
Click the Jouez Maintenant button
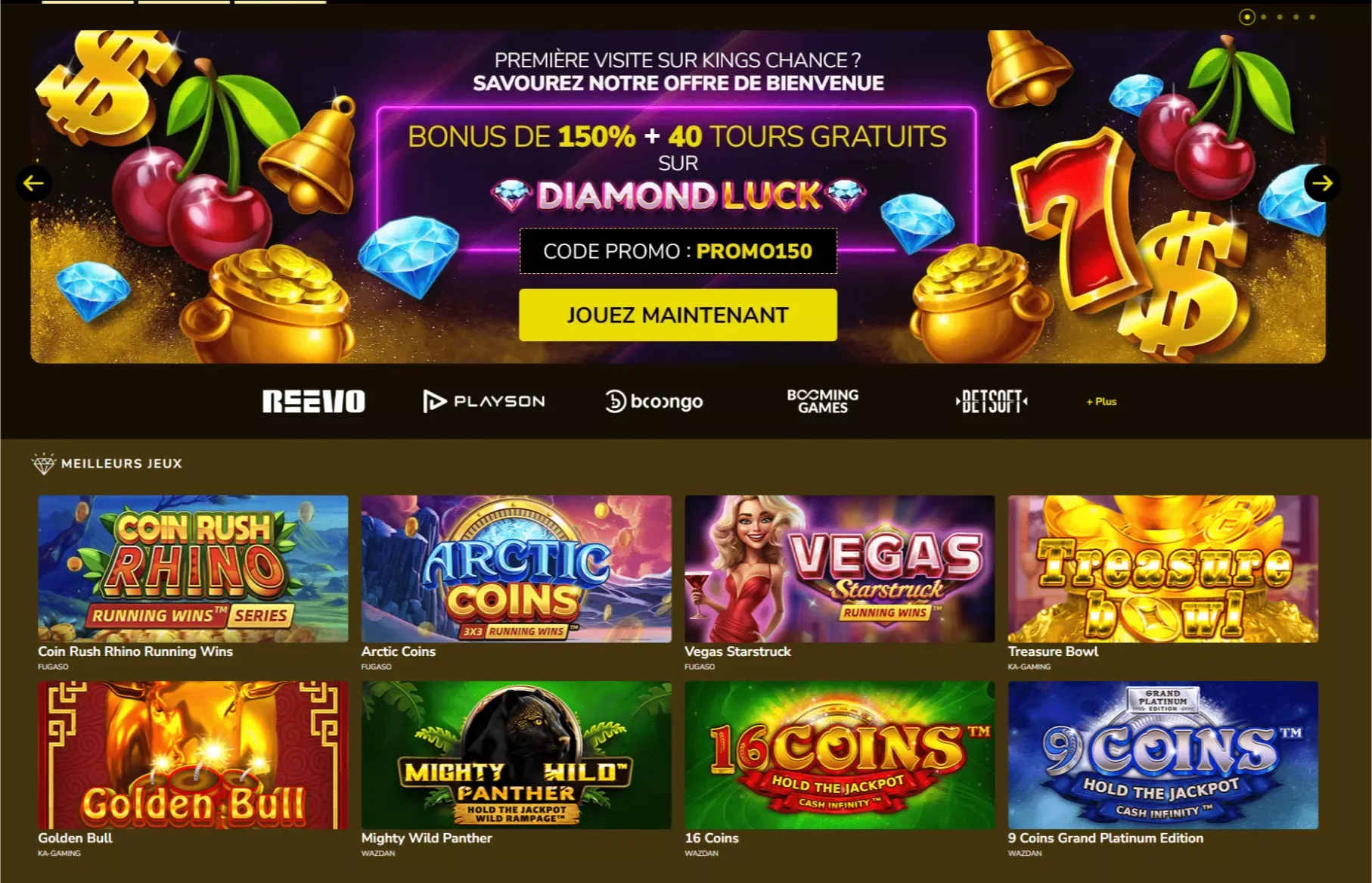(678, 315)
